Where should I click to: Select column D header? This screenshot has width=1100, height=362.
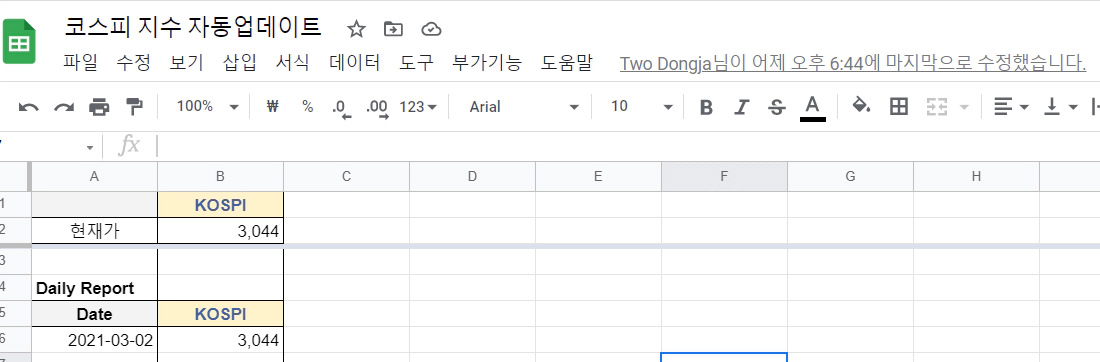click(472, 177)
